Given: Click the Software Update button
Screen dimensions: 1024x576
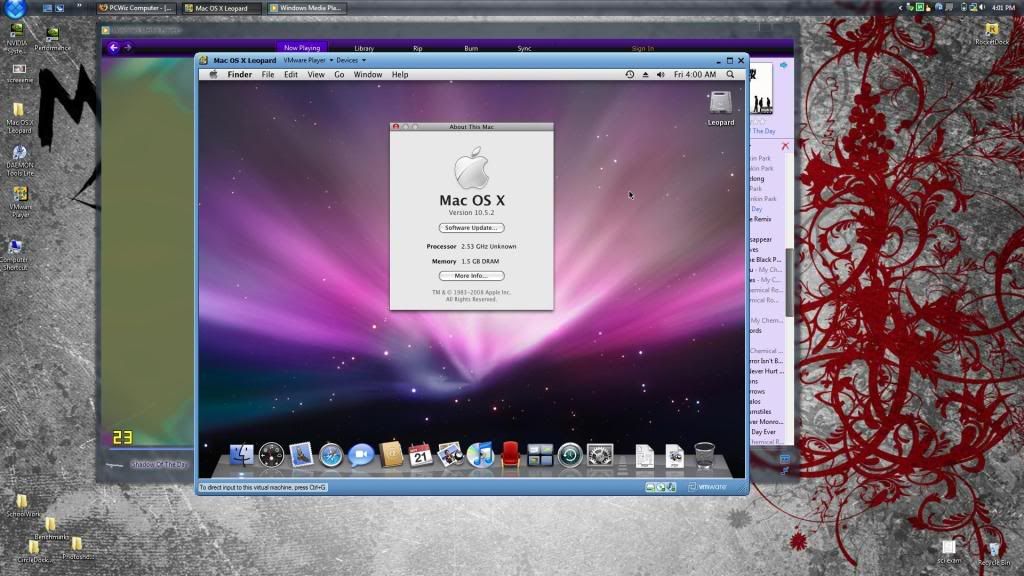Looking at the screenshot, I should pyautogui.click(x=472, y=228).
